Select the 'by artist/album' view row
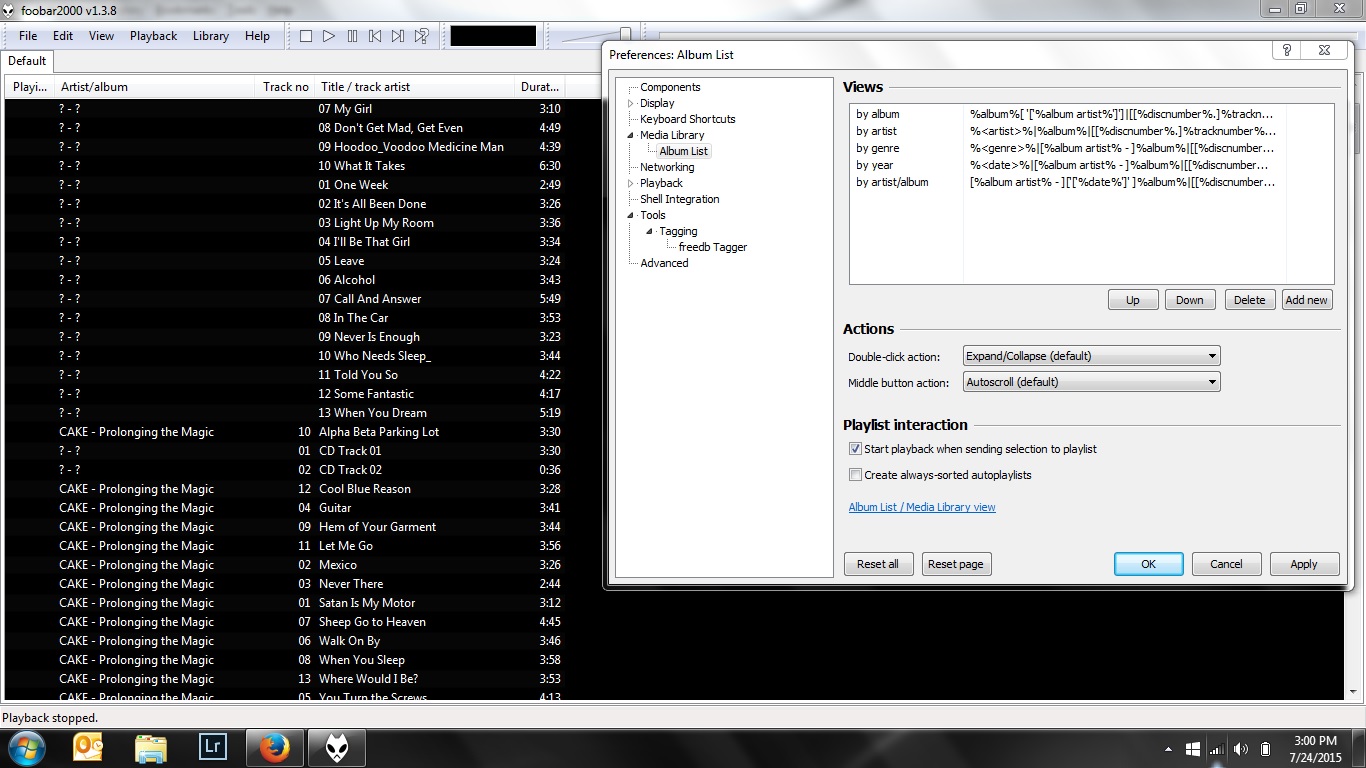1366x768 pixels. (1092, 182)
